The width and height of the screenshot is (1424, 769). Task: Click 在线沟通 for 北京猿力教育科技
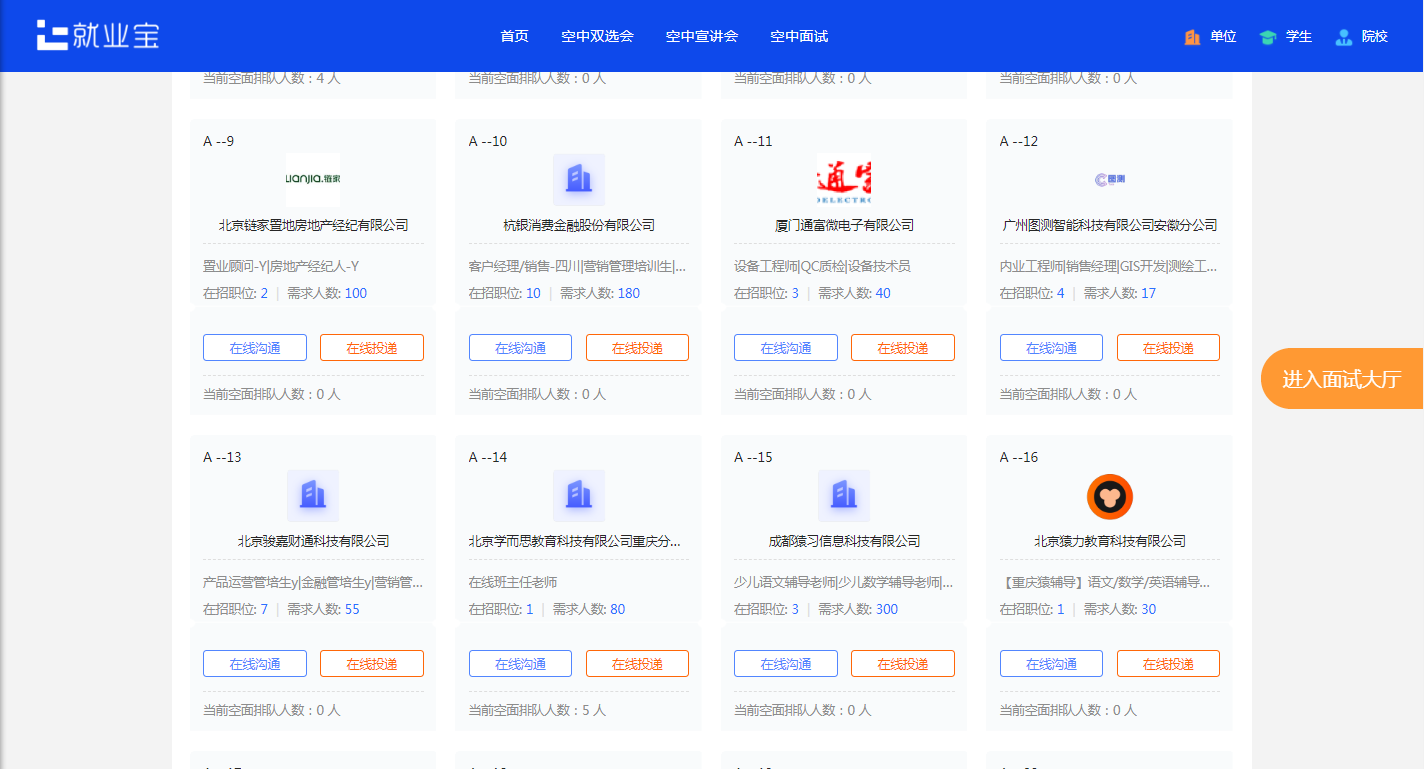(1051, 664)
